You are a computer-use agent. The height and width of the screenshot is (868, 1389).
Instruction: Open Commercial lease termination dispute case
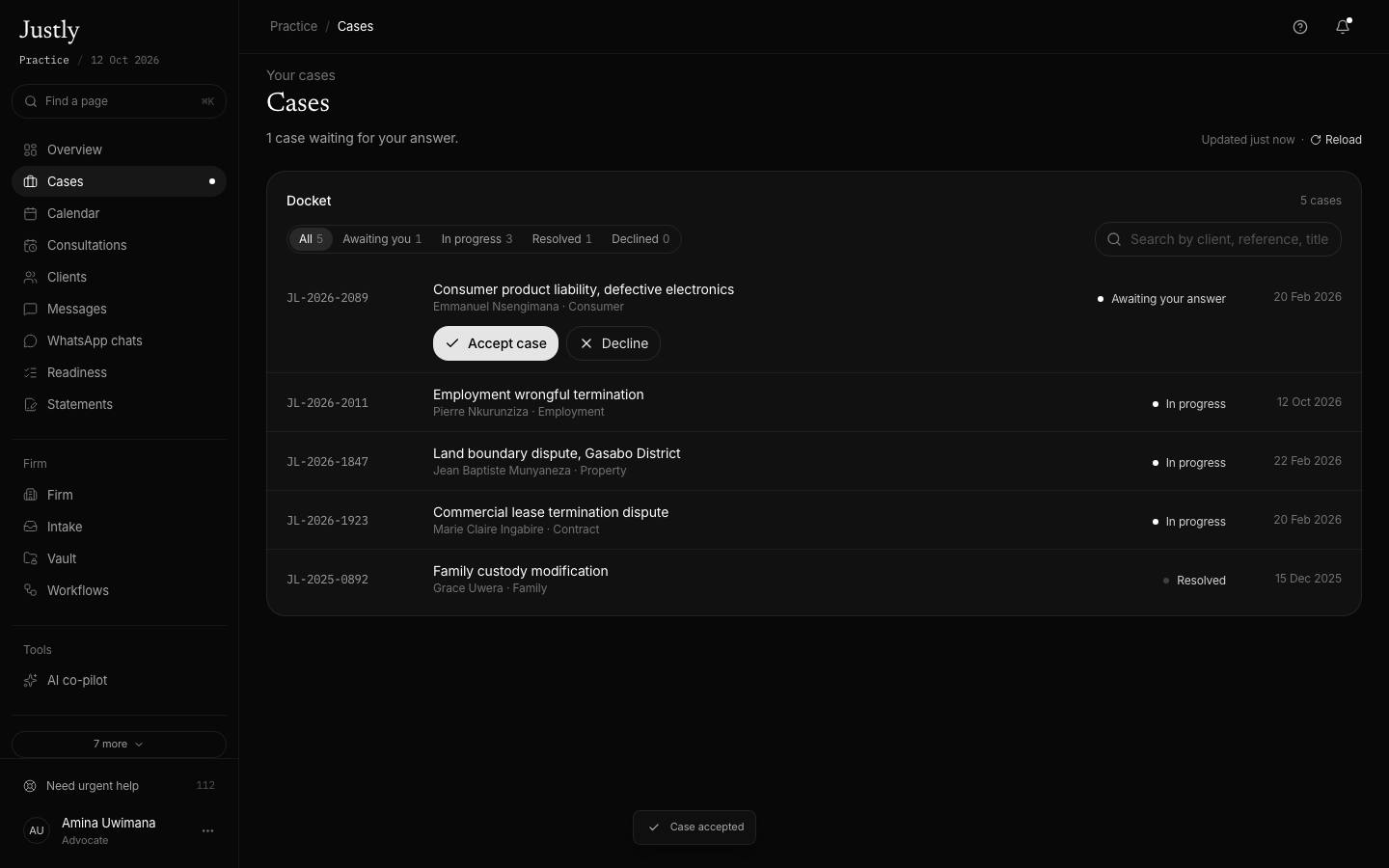coord(814,520)
